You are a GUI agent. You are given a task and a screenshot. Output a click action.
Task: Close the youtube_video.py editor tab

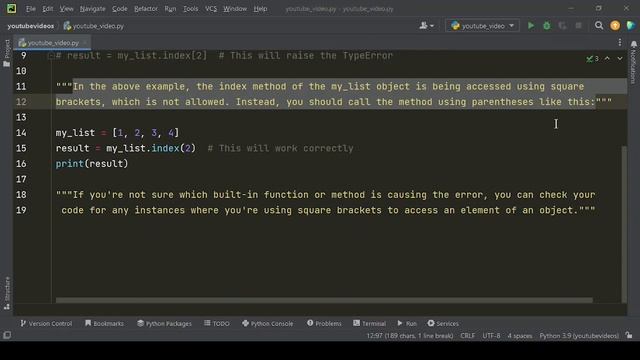(x=84, y=42)
